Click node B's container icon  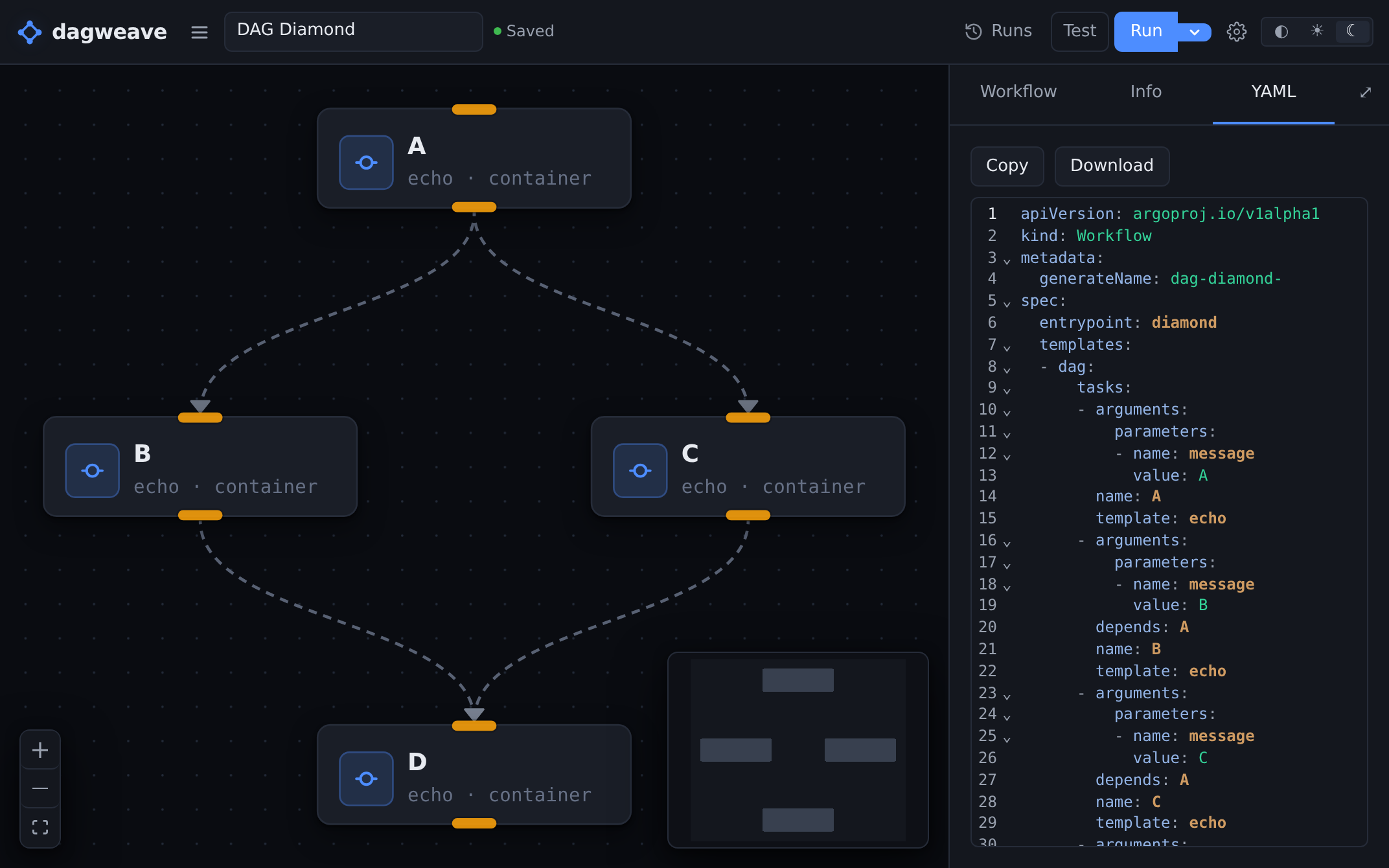92,470
